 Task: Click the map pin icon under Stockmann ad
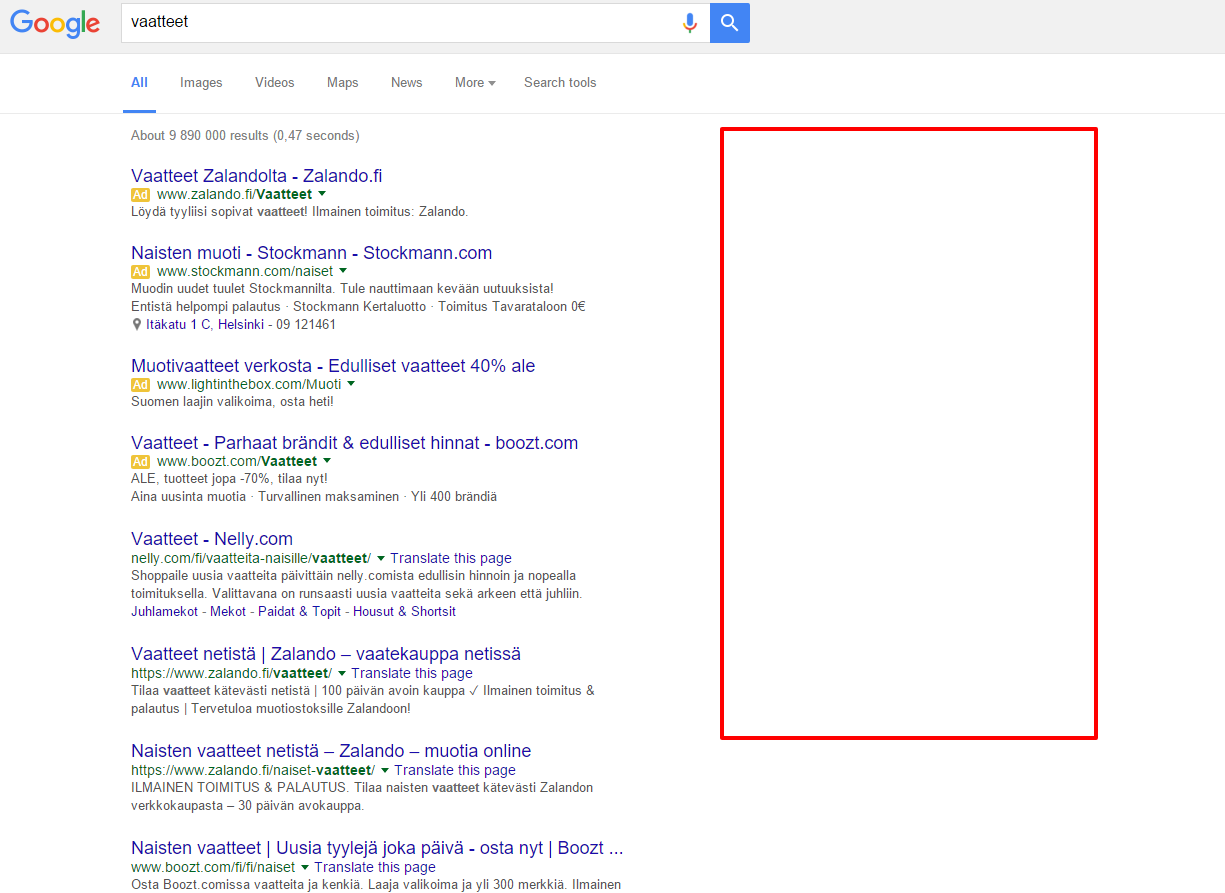coord(137,325)
